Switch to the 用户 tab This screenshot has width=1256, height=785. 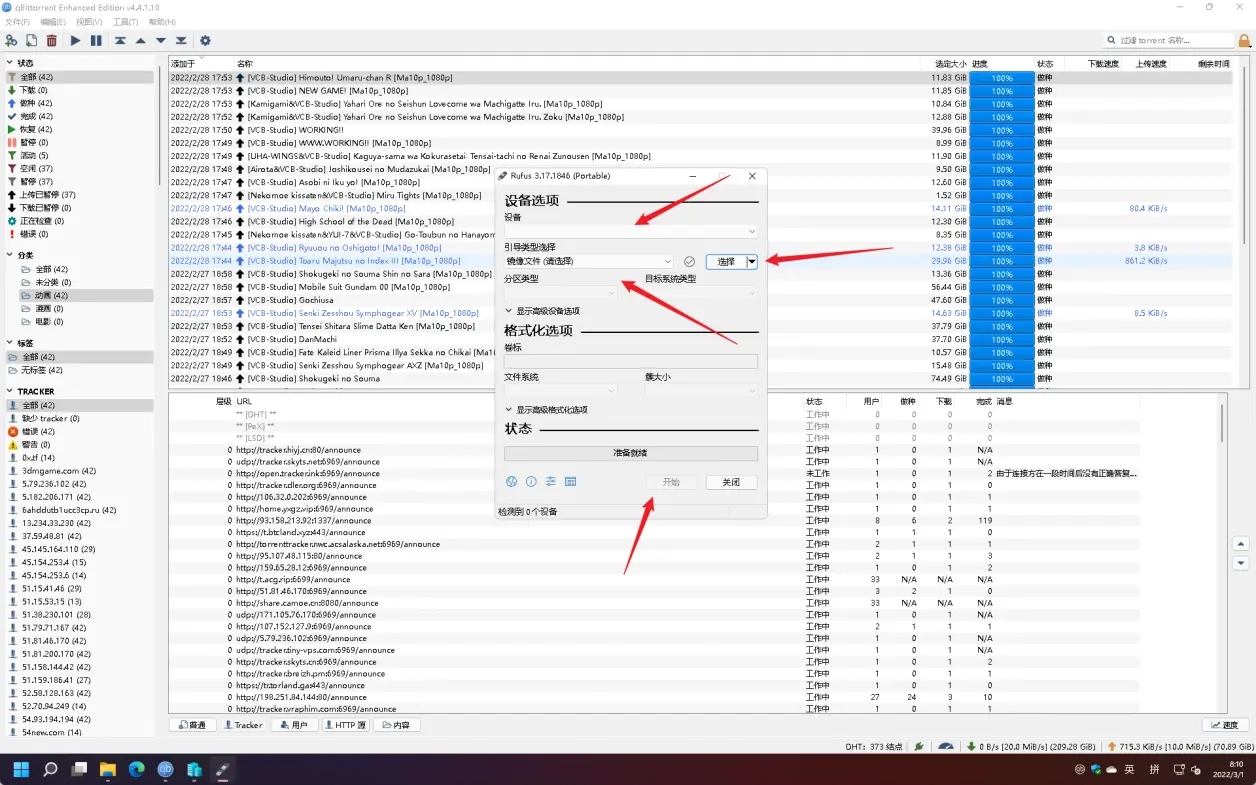point(294,725)
